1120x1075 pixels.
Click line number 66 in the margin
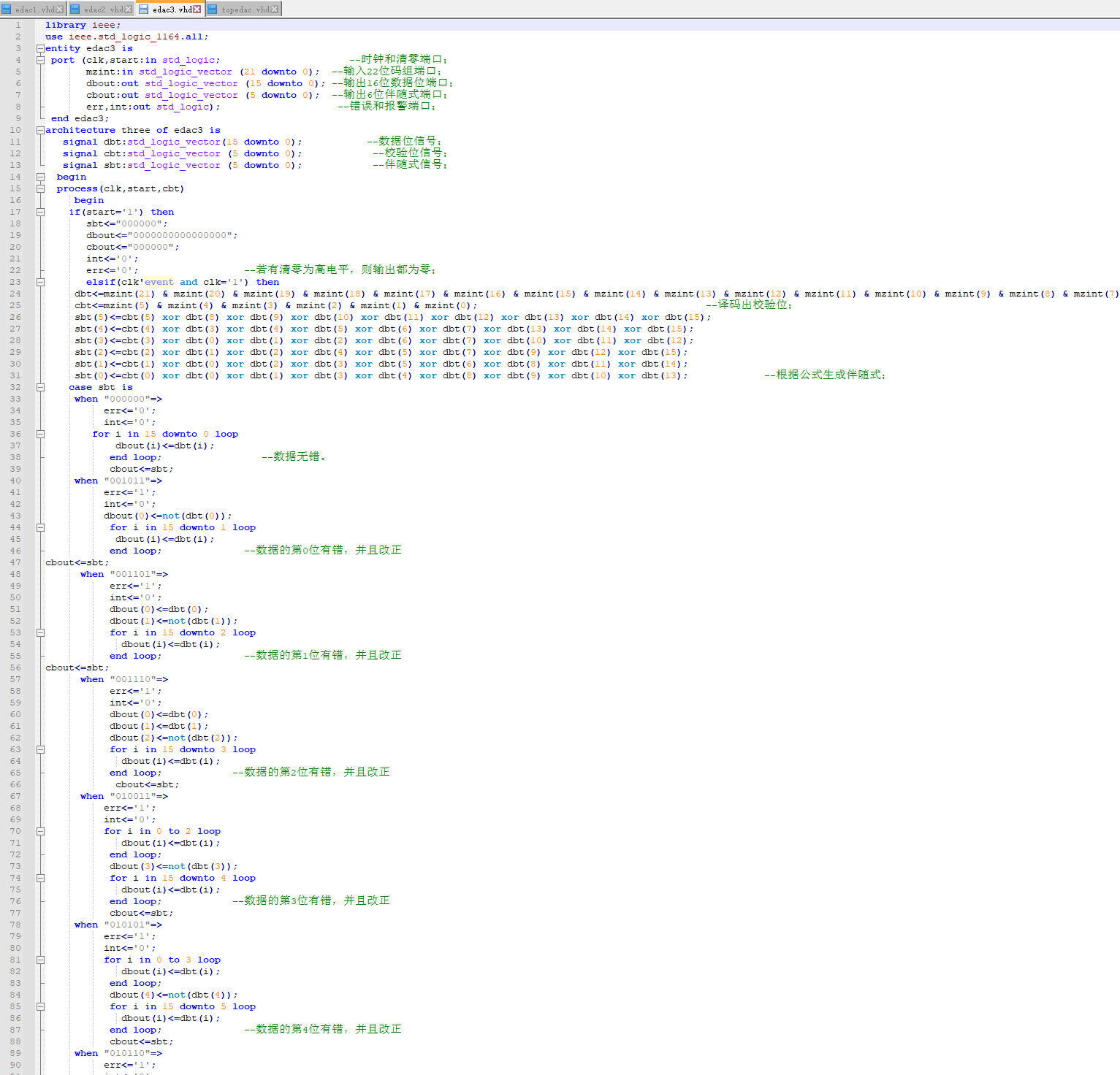[x=15, y=784]
